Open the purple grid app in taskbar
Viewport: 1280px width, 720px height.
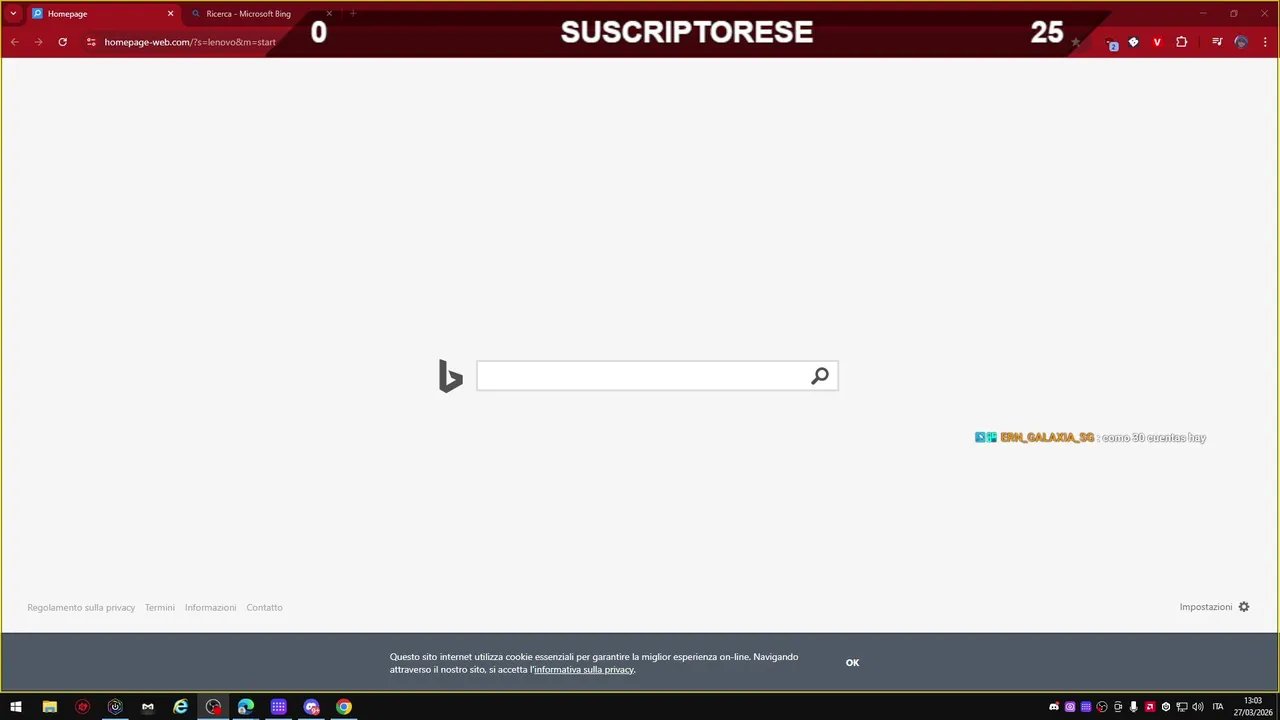pos(278,707)
